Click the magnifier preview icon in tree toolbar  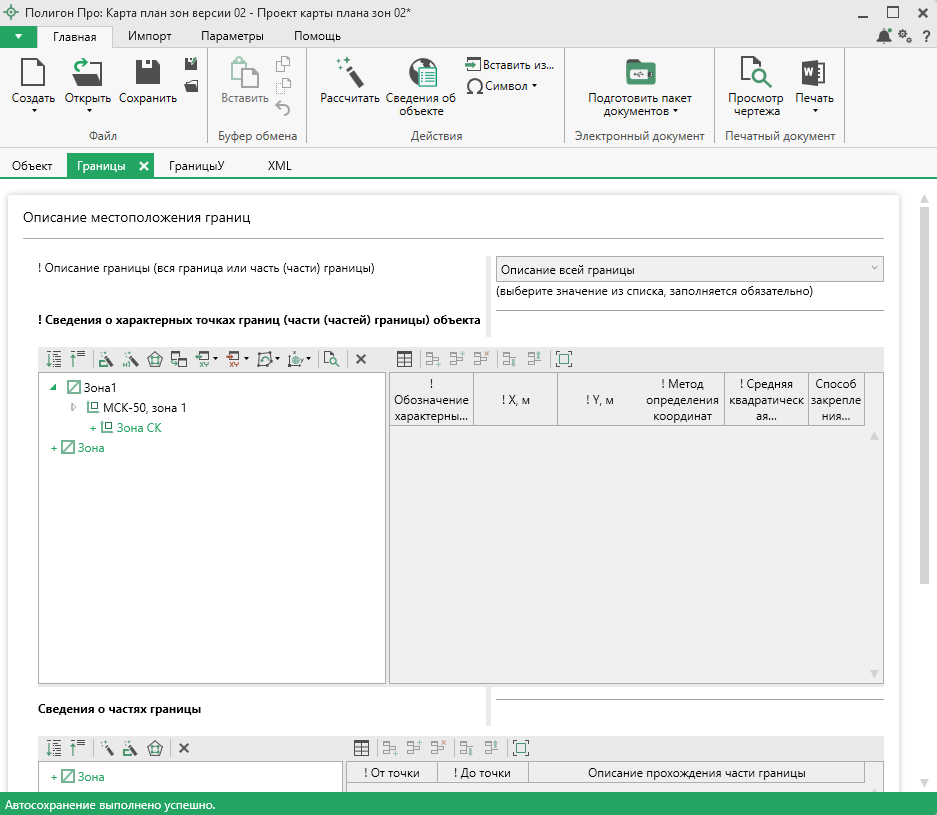(331, 359)
